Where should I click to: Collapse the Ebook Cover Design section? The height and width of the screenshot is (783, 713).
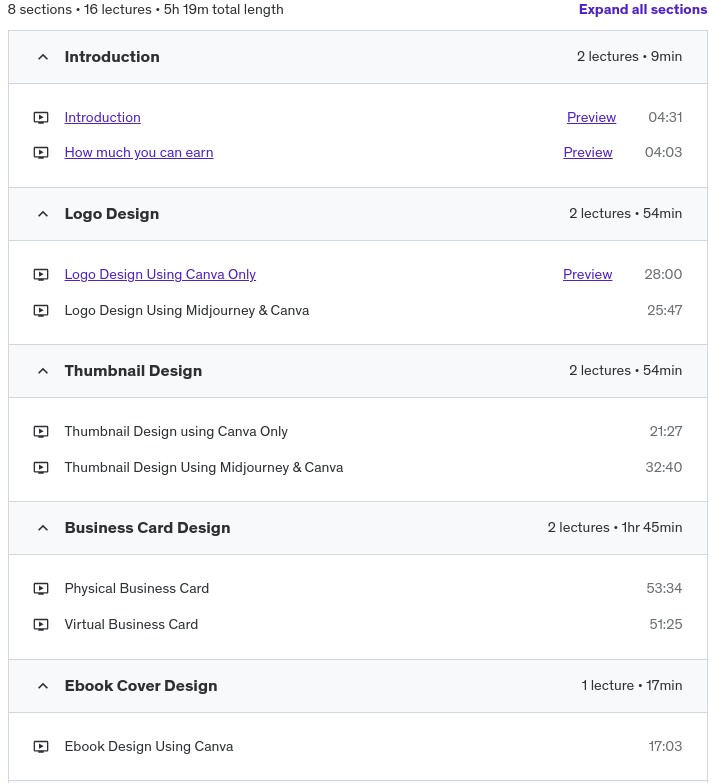pos(43,686)
